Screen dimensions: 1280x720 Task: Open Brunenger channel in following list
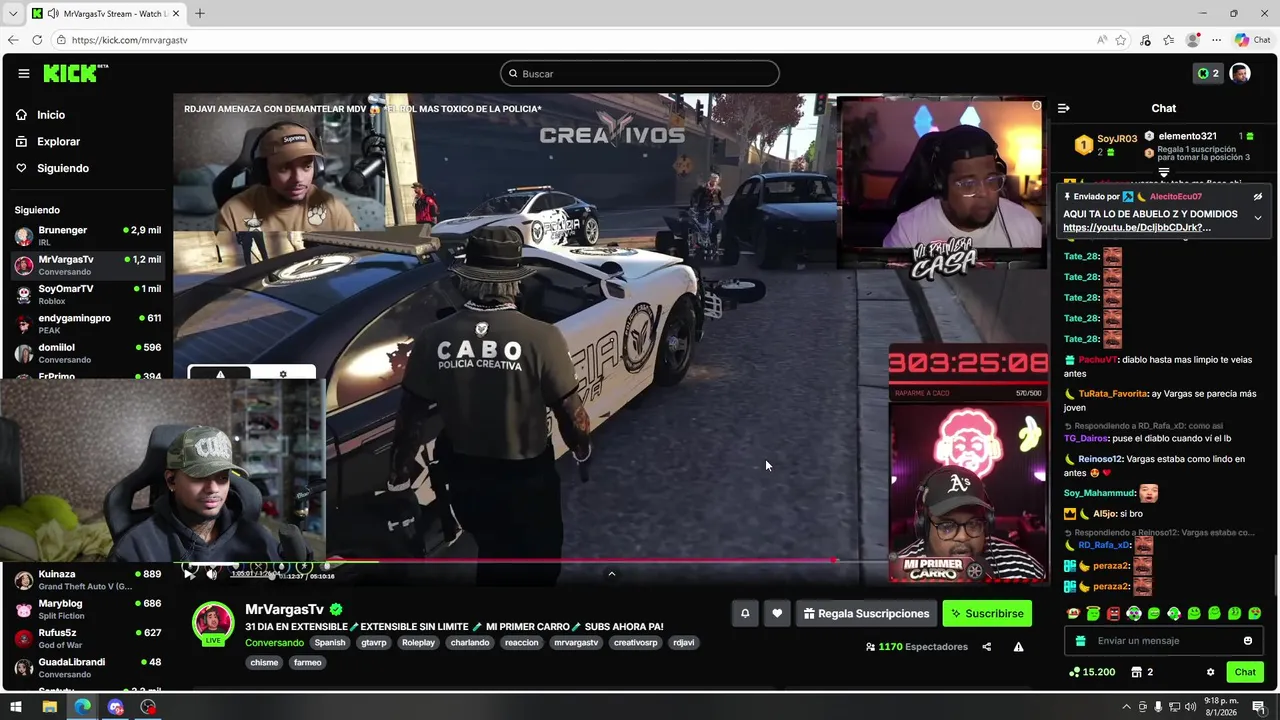(87, 236)
